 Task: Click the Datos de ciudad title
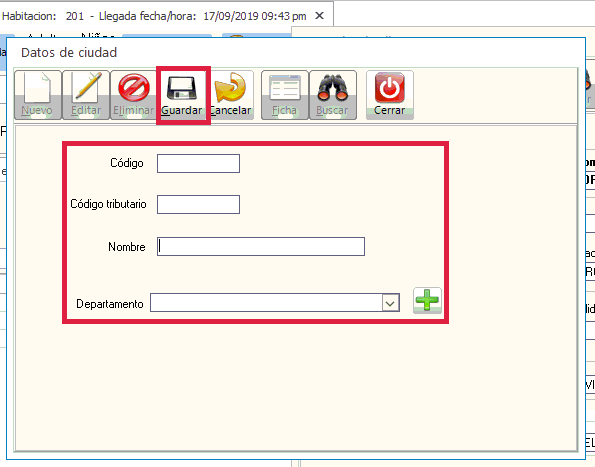(x=69, y=52)
